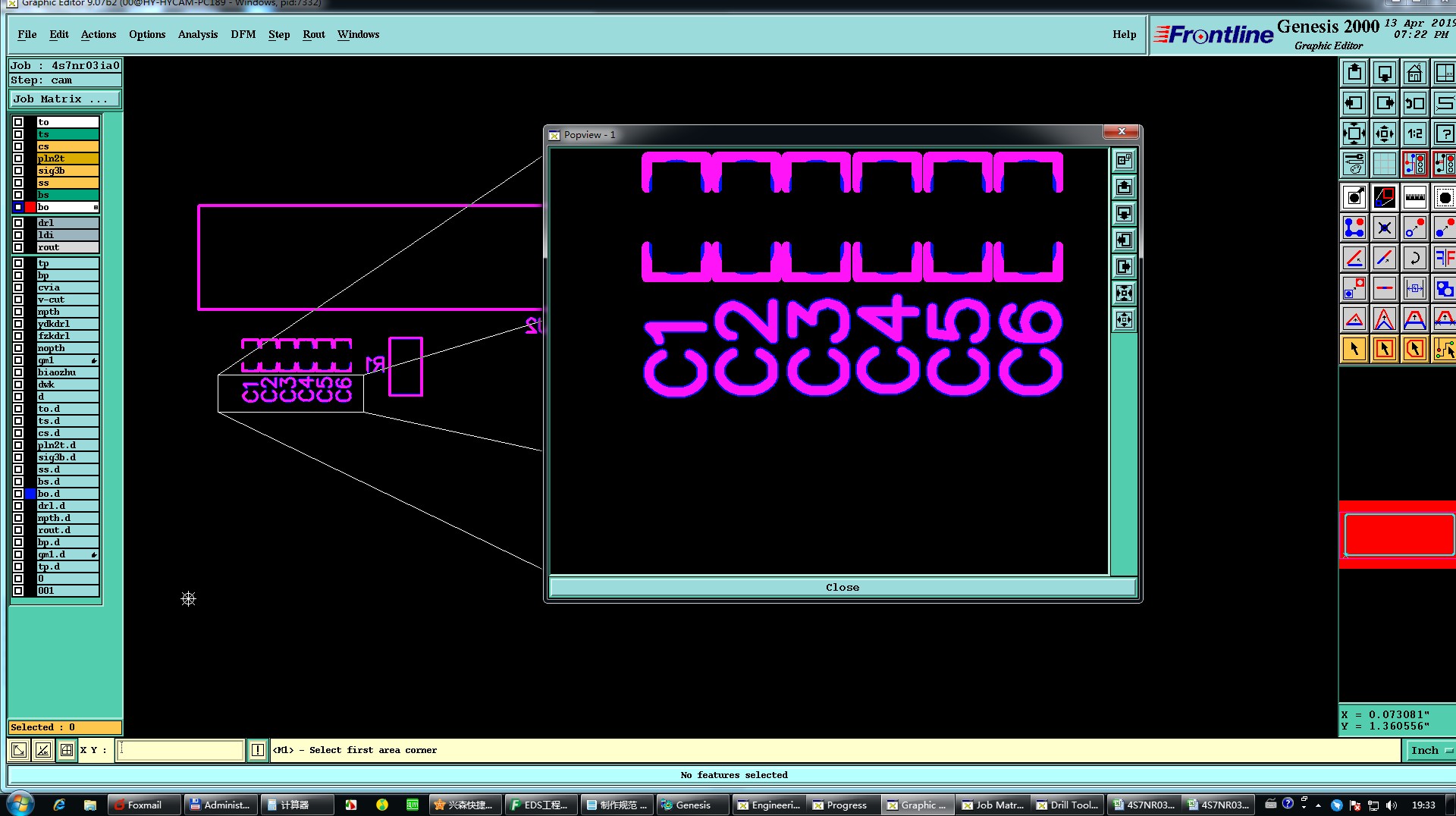Open the Edit menu
Viewport: 1456px width, 816px height.
59,34
